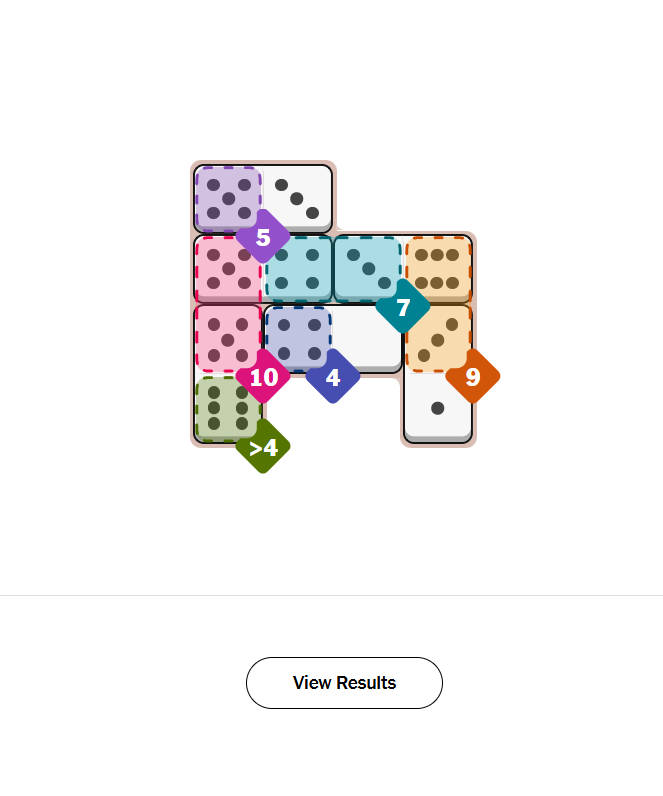The height and width of the screenshot is (796, 663).
Task: Click the teal 7 sum badge
Action: click(x=403, y=307)
